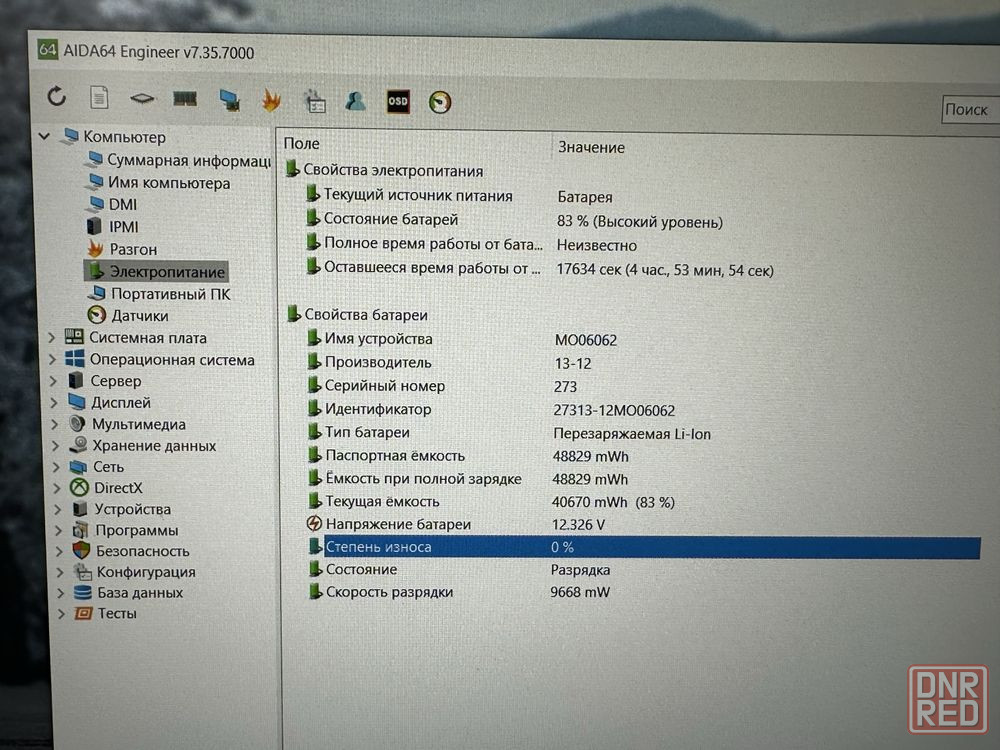The image size is (1000, 750).
Task: Open the Датчики tree item
Action: [128, 316]
